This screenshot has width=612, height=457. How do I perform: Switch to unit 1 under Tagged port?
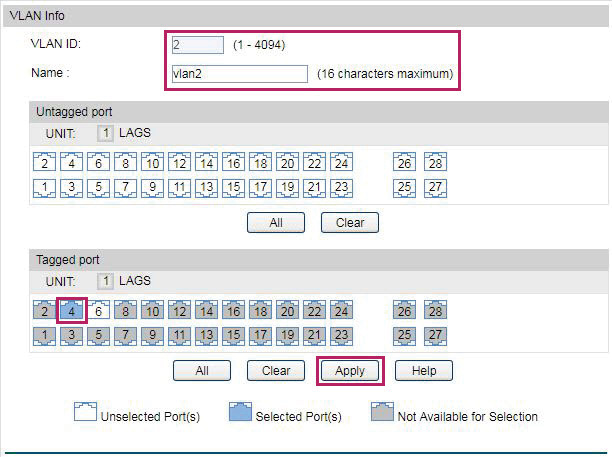pos(105,281)
